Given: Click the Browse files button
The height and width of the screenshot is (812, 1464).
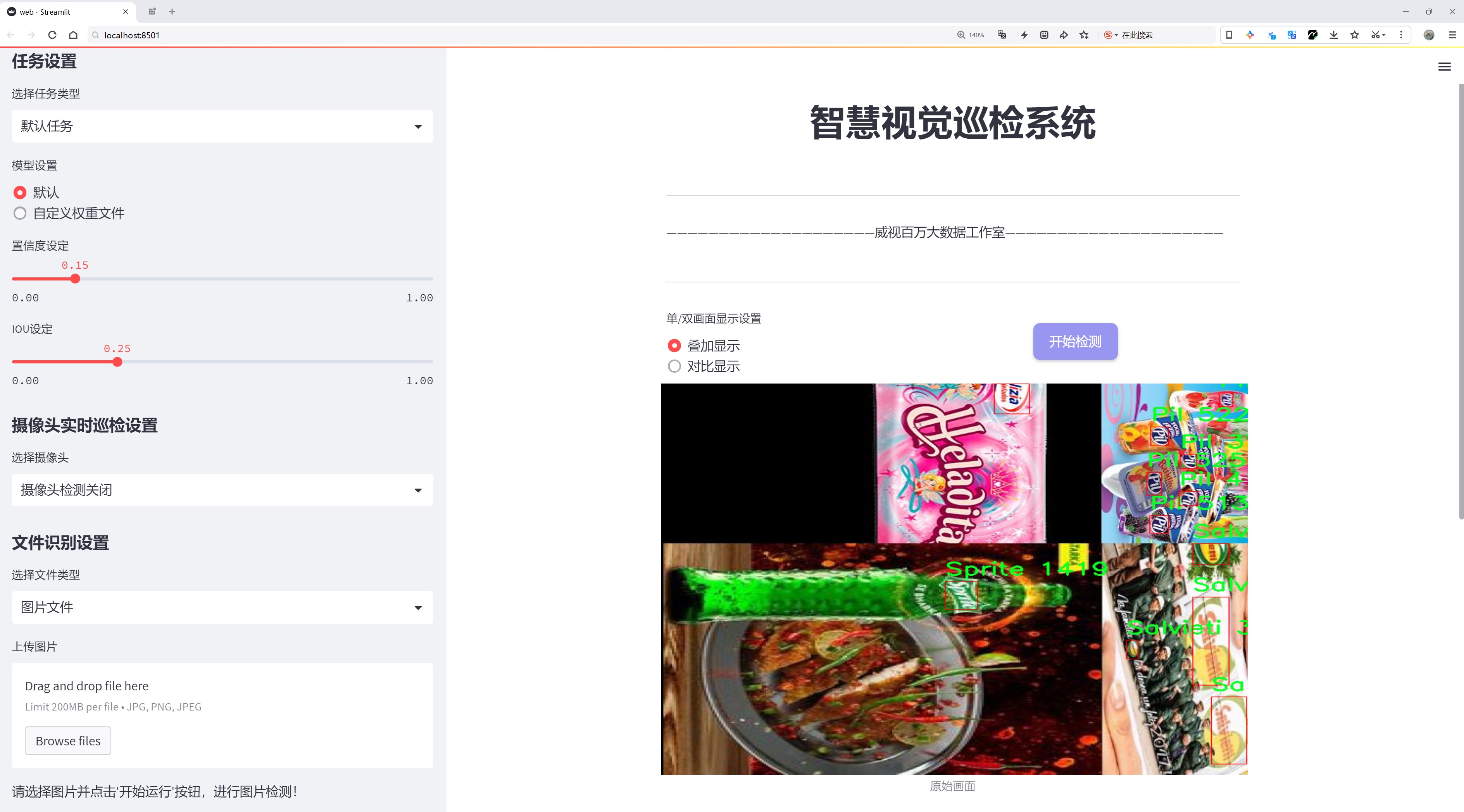Looking at the screenshot, I should pyautogui.click(x=67, y=741).
